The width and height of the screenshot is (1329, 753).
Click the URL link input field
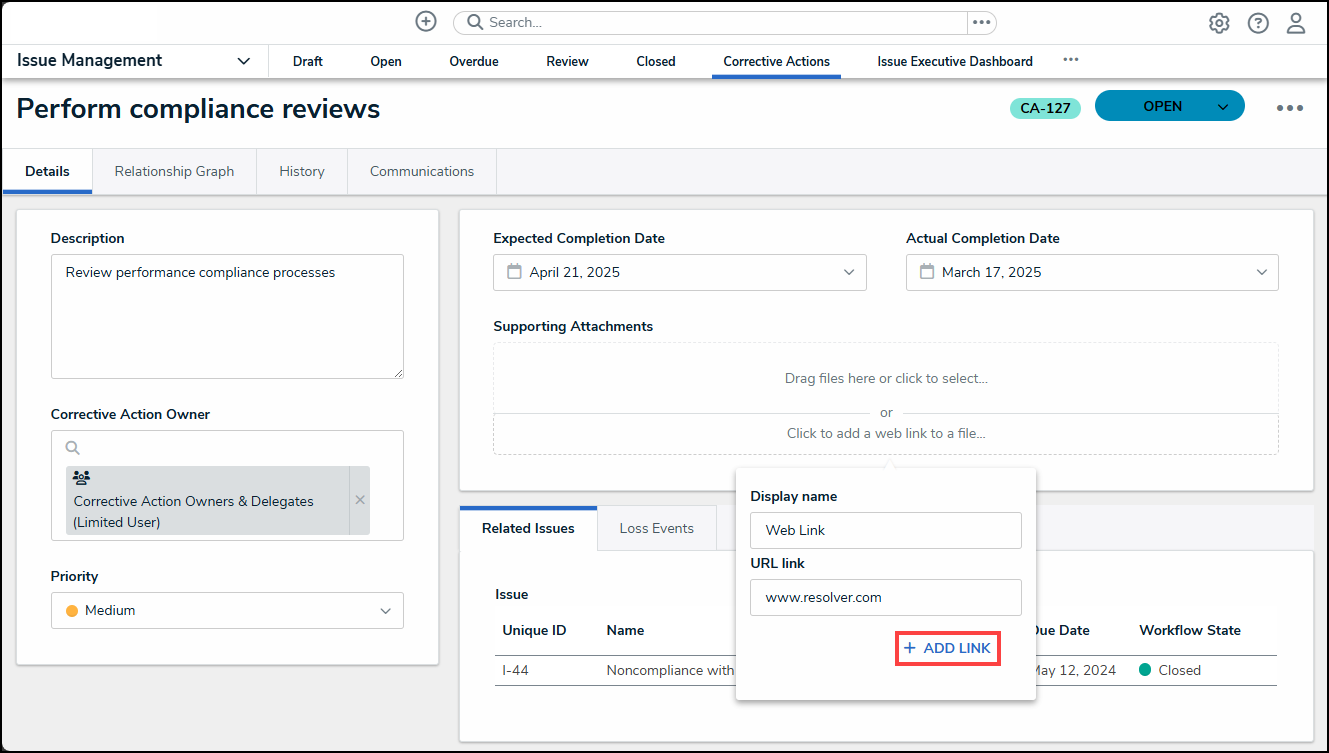885,597
